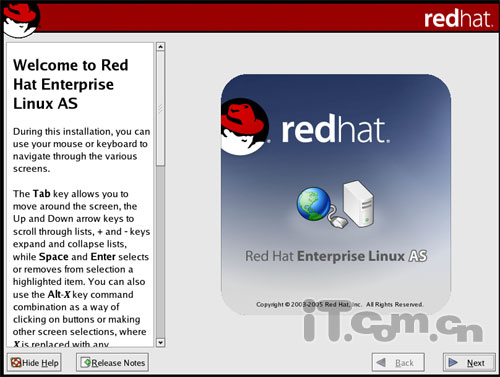Click 'During this installation, you can' text
500x377 pixels.
tap(81, 131)
